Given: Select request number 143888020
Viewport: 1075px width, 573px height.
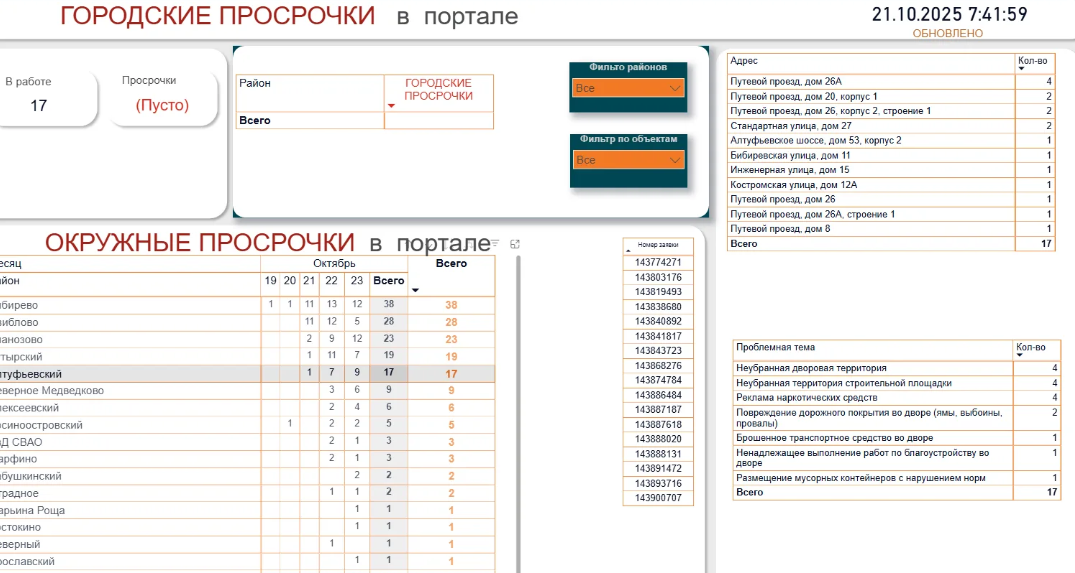Looking at the screenshot, I should pos(658,439).
